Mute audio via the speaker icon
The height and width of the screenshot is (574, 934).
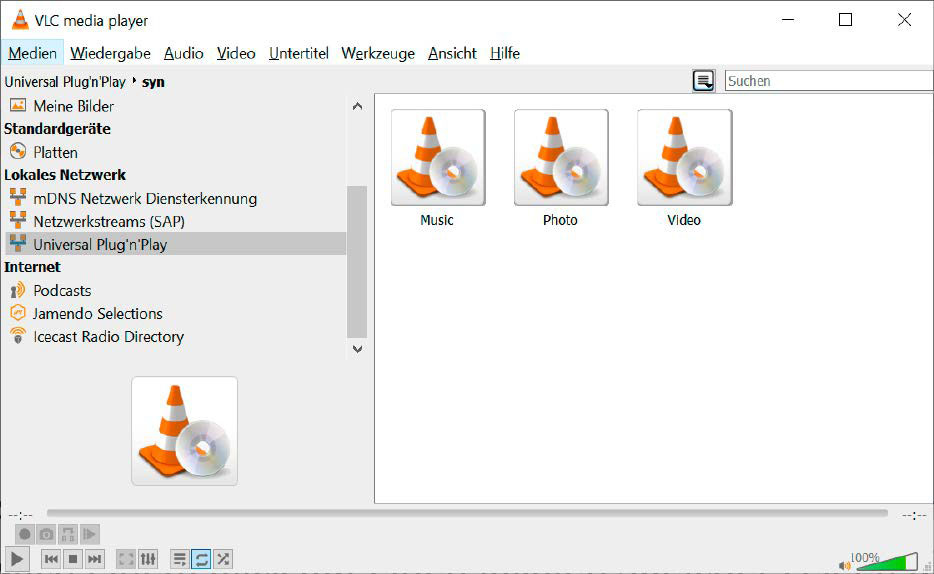tap(843, 565)
